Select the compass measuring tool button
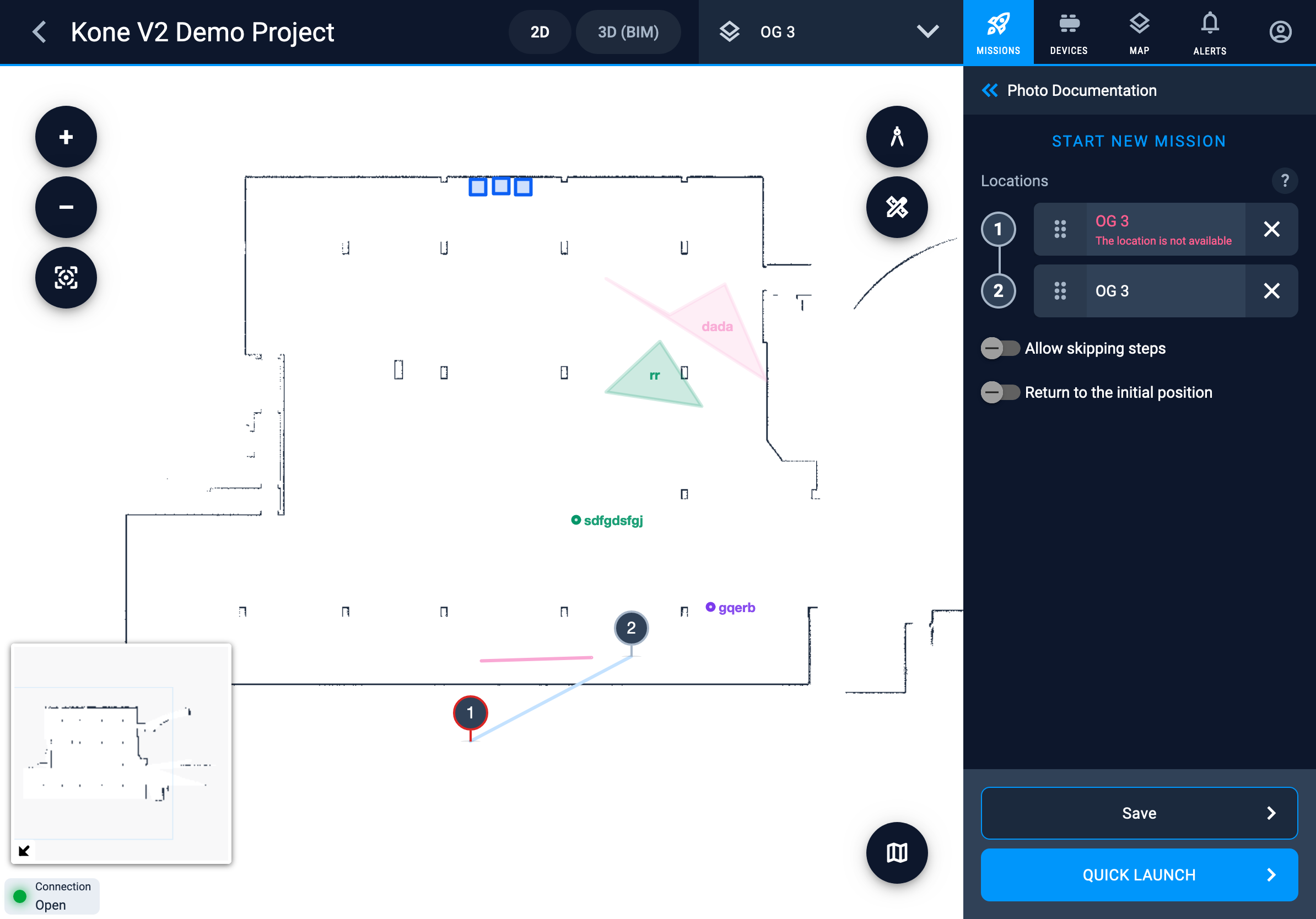Image resolution: width=1316 pixels, height=919 pixels. (897, 137)
